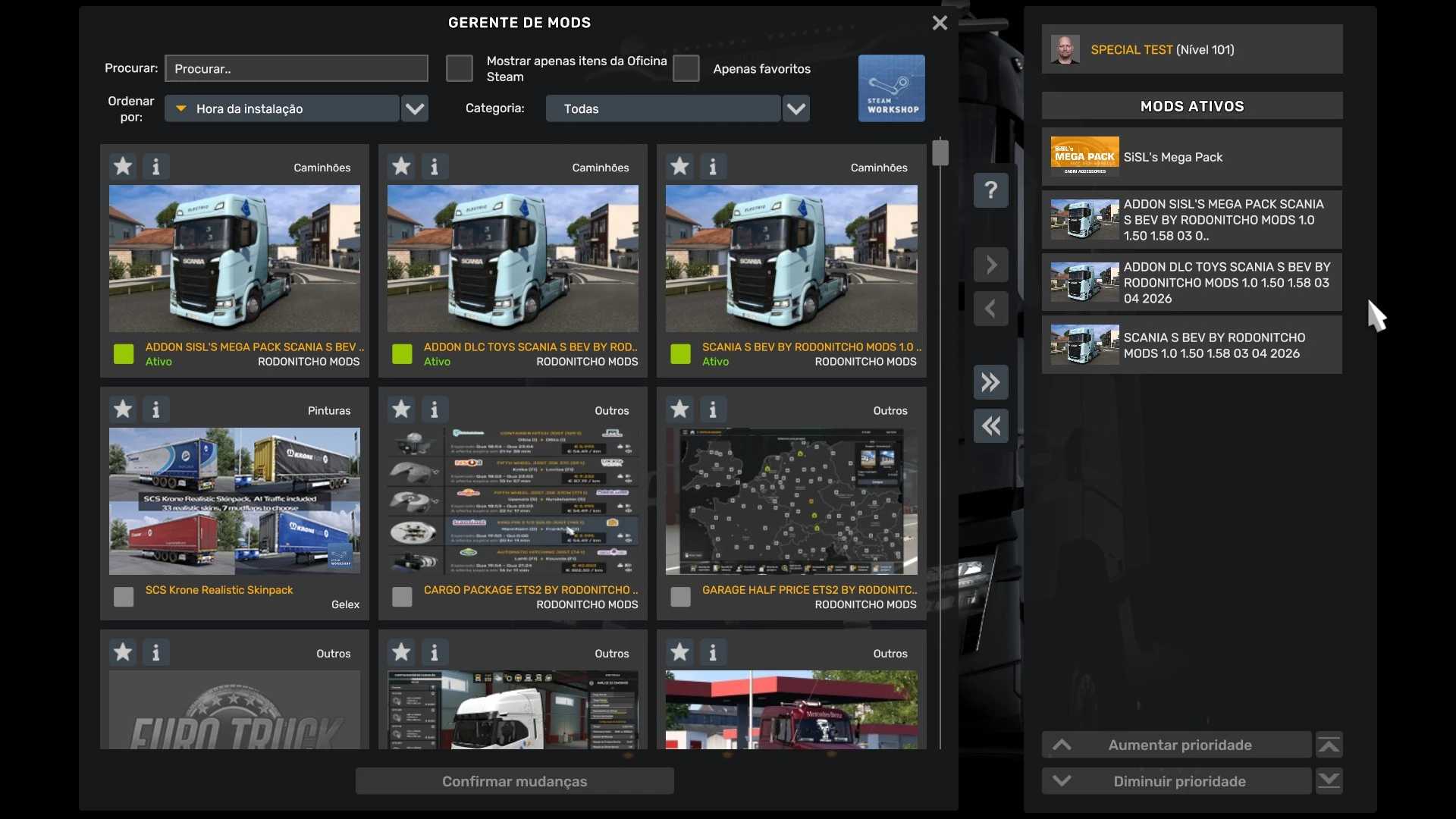Favorite the SCS Krone Realistic Skinpack mod
The image size is (1456, 819).
pos(123,409)
